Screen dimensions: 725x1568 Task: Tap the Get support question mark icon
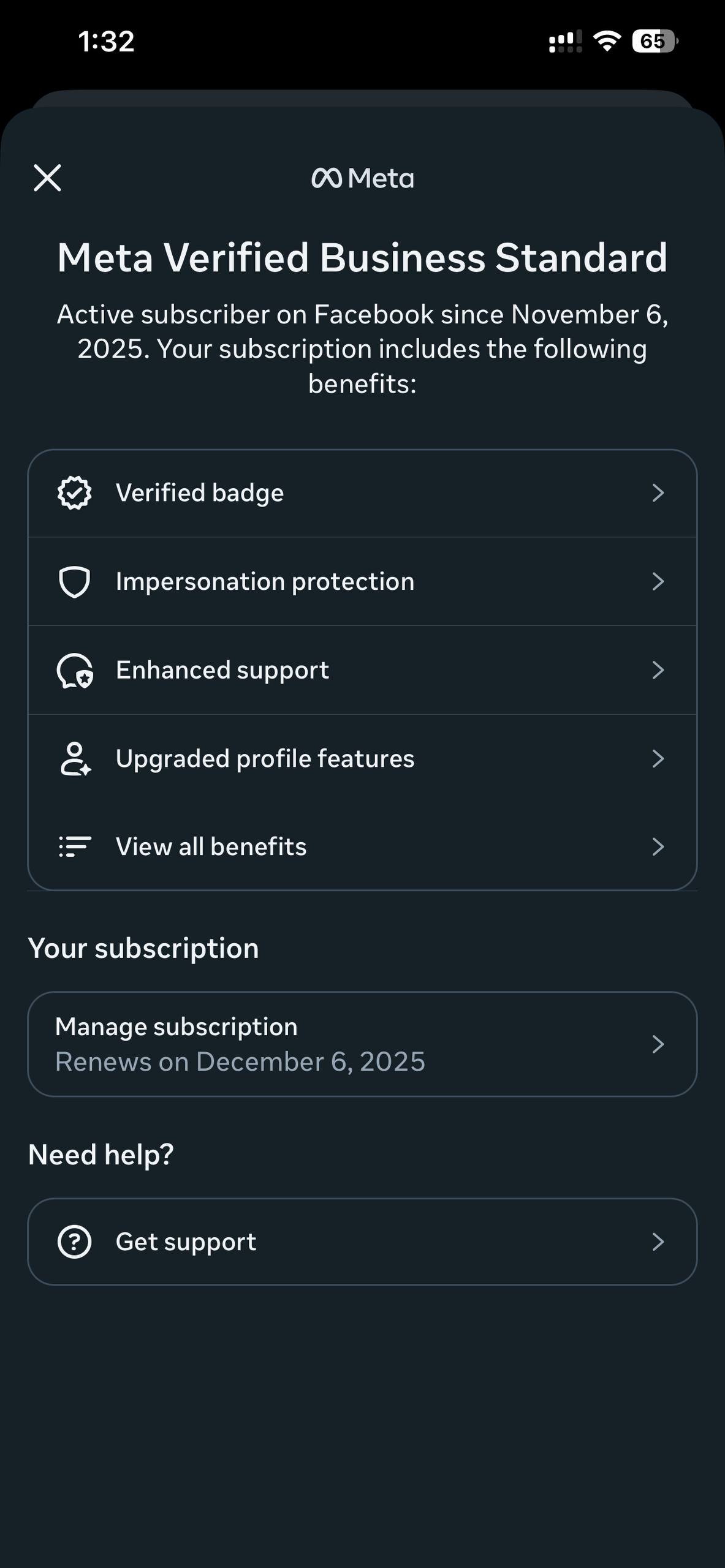(74, 1242)
